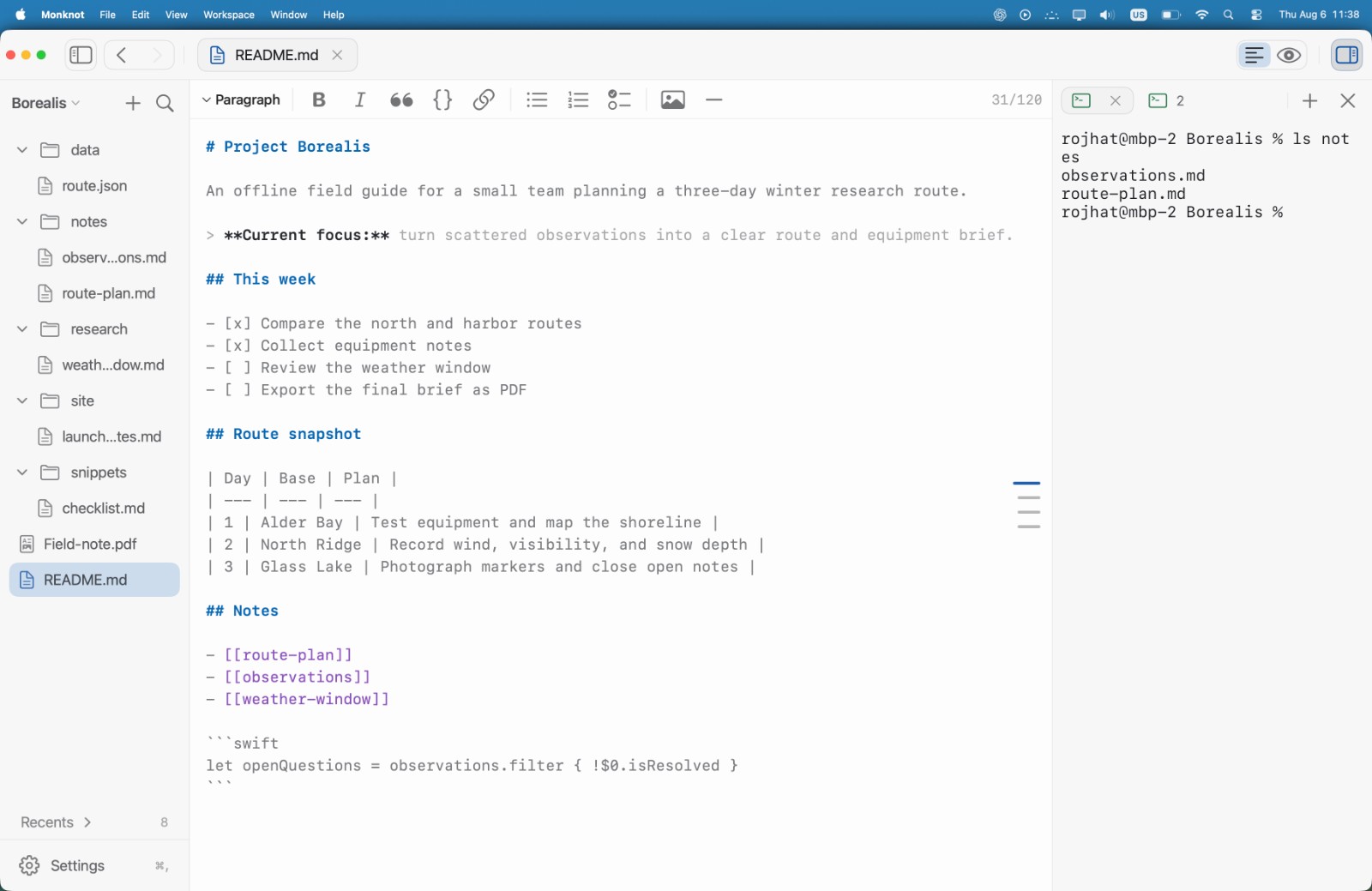Uncheck 'Collect equipment notes' task
The image size is (1372, 891).
(238, 346)
